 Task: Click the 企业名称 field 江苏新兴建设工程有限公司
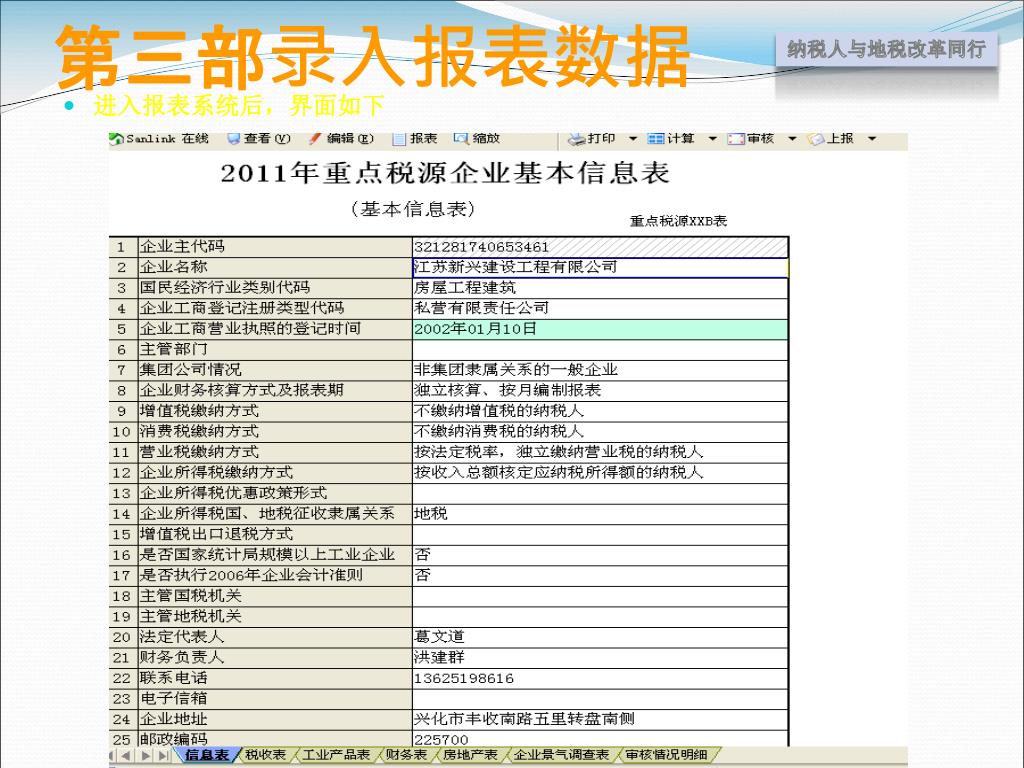tap(600, 267)
